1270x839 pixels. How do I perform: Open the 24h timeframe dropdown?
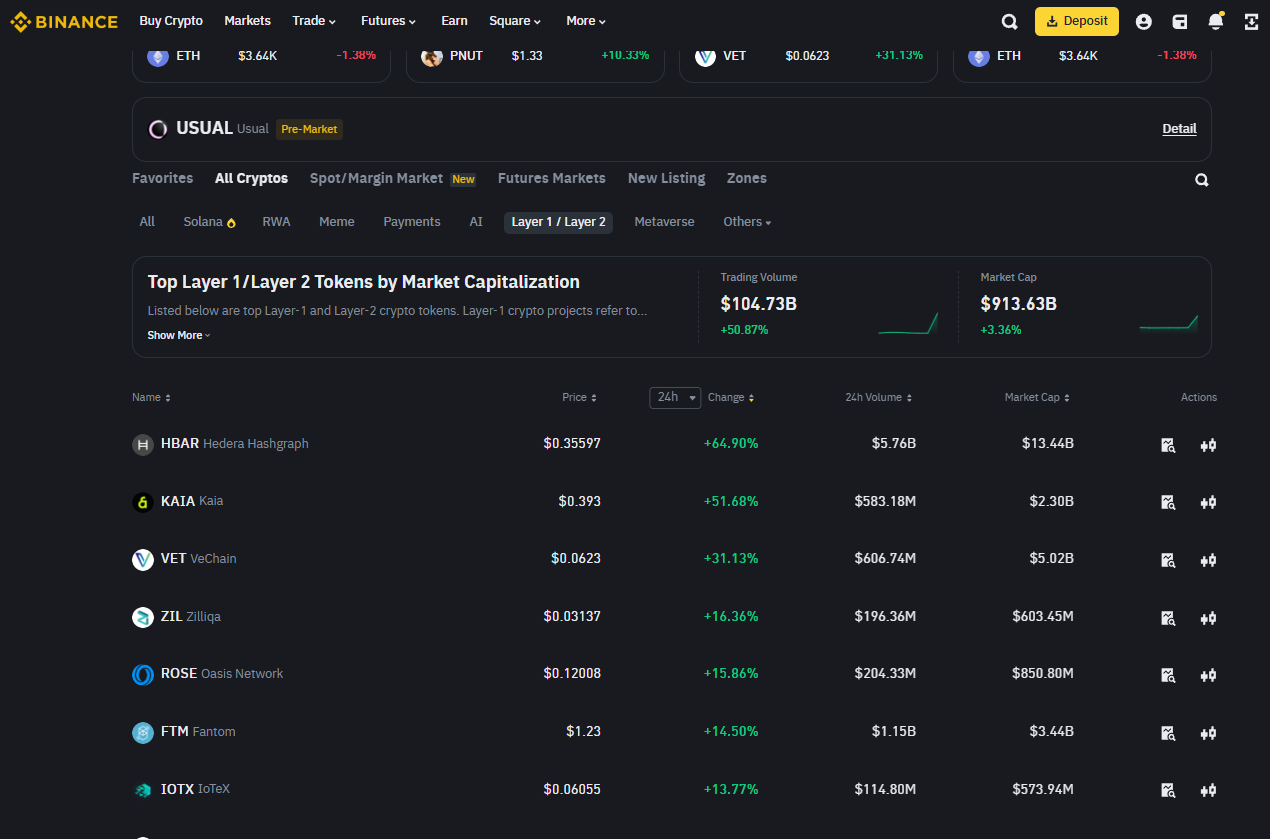(x=675, y=397)
